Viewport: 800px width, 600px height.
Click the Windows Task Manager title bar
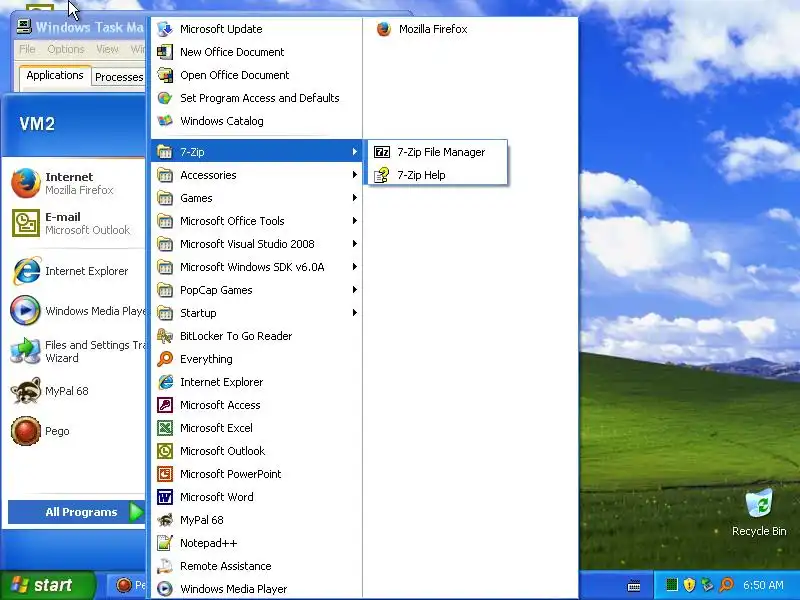tap(82, 27)
